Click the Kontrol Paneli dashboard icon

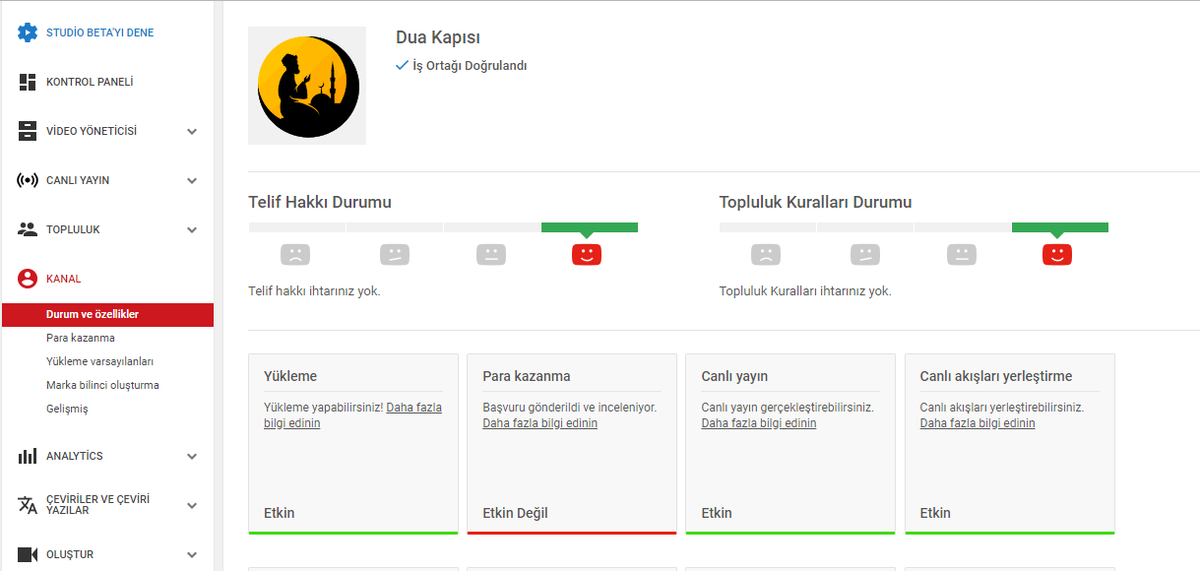[28, 82]
